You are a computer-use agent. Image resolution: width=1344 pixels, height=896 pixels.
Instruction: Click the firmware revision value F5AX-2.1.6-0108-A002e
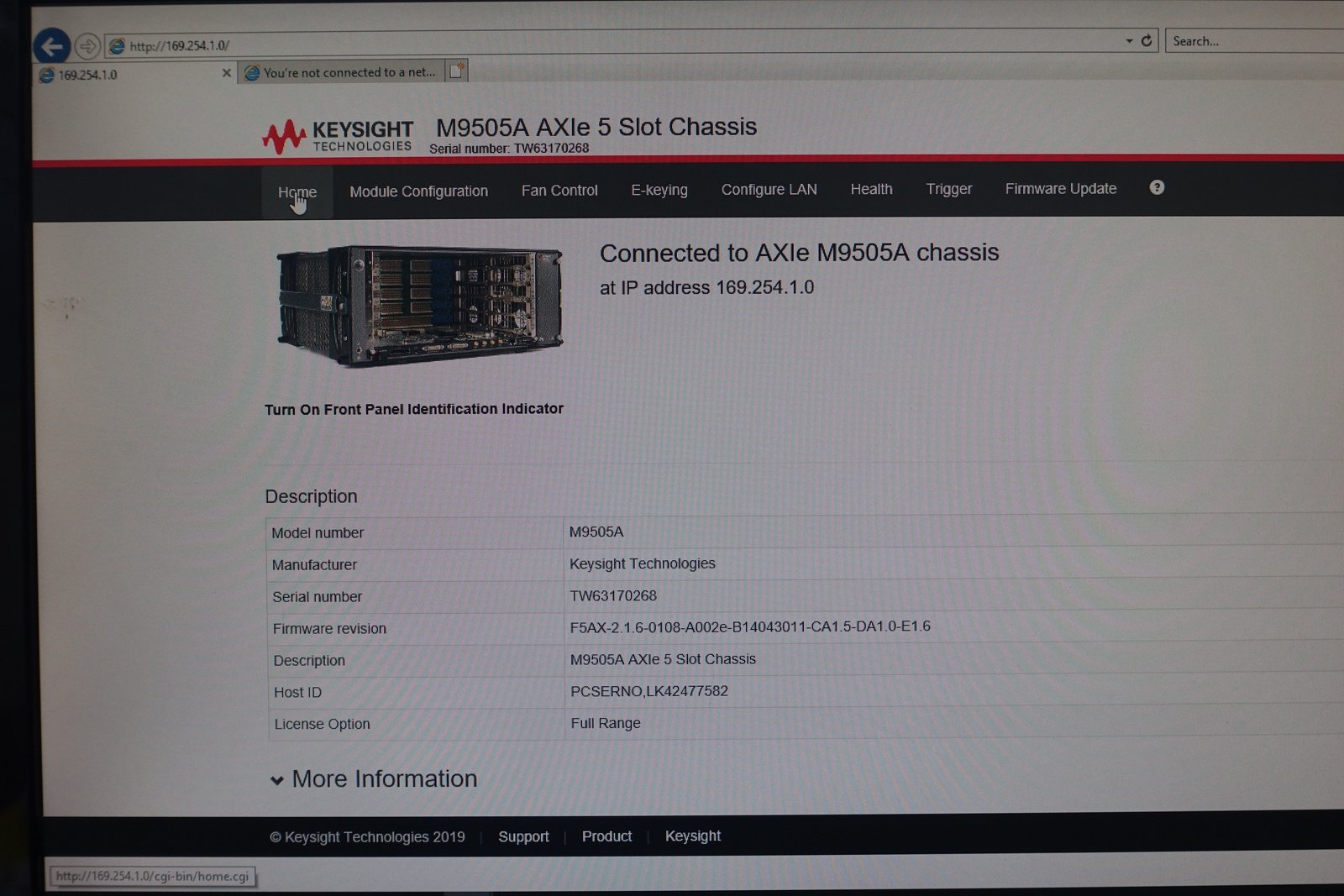point(750,626)
